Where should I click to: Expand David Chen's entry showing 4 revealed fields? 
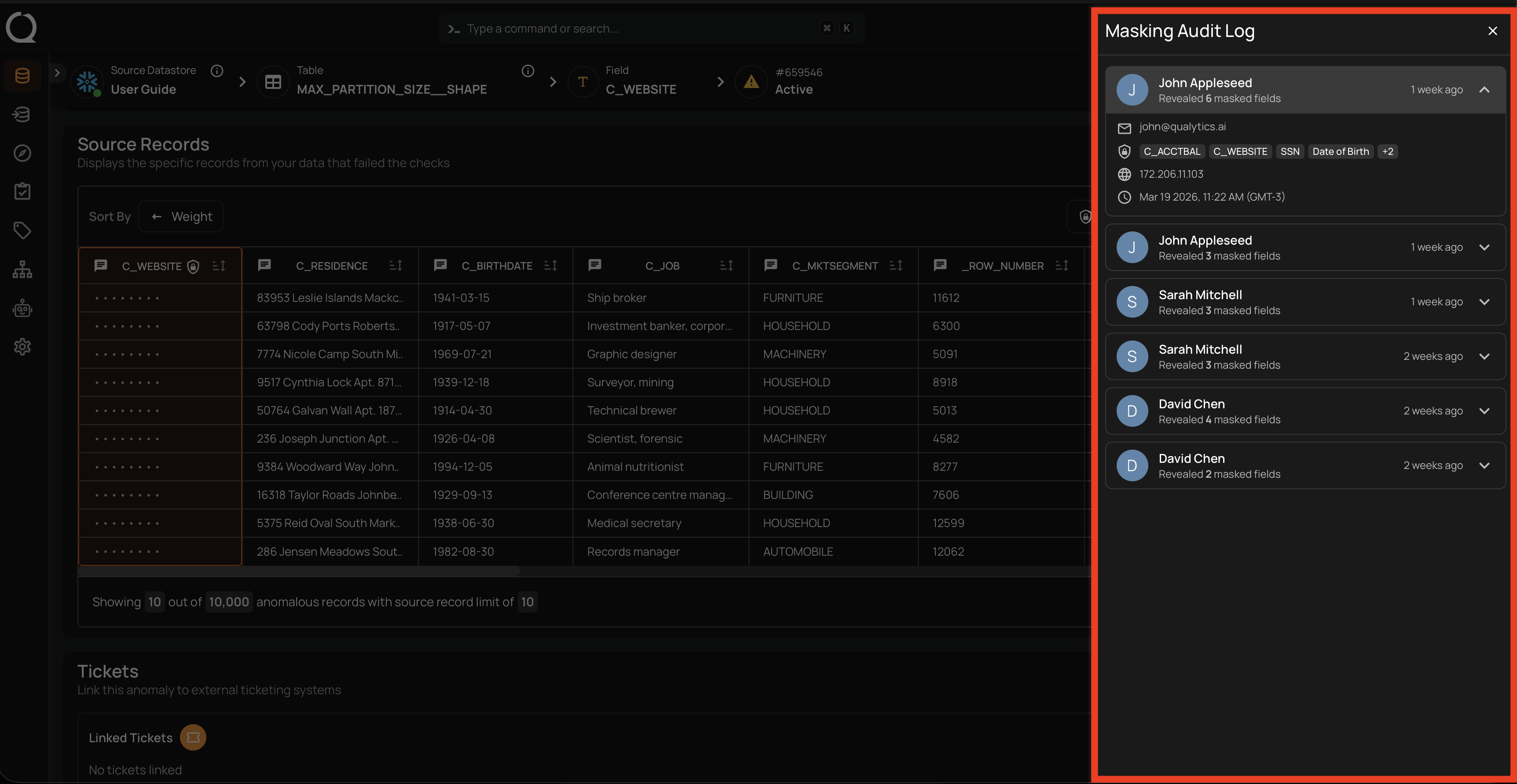point(1484,410)
